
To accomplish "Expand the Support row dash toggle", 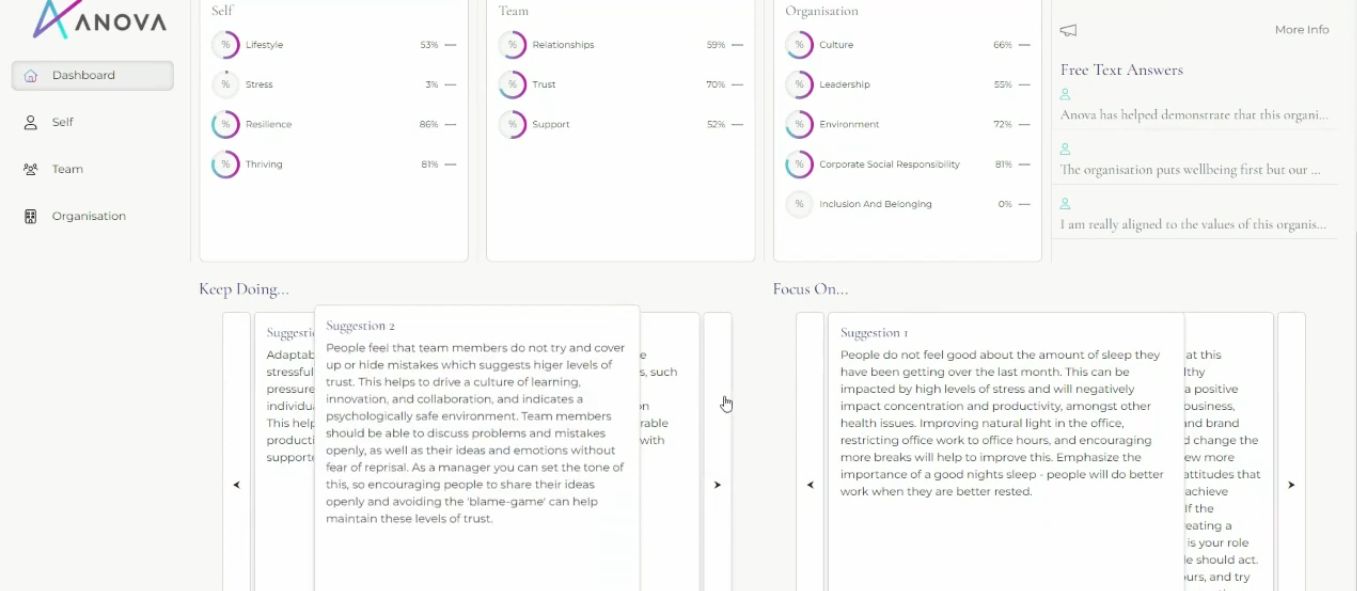I will tap(737, 124).
